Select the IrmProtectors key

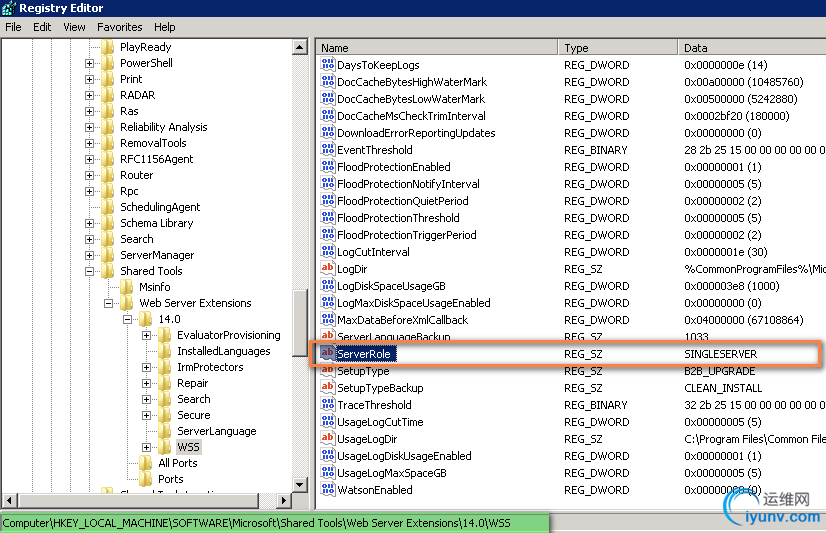click(x=210, y=367)
